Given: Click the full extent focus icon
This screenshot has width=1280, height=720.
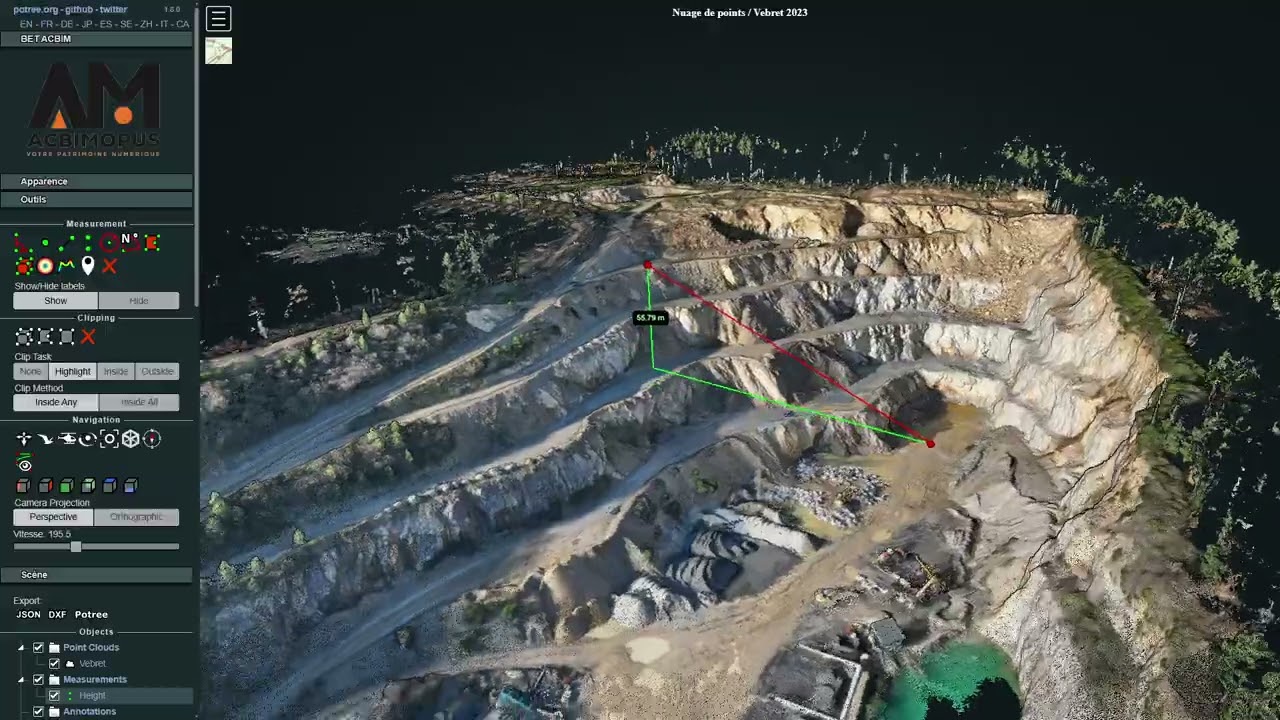Looking at the screenshot, I should (x=110, y=439).
